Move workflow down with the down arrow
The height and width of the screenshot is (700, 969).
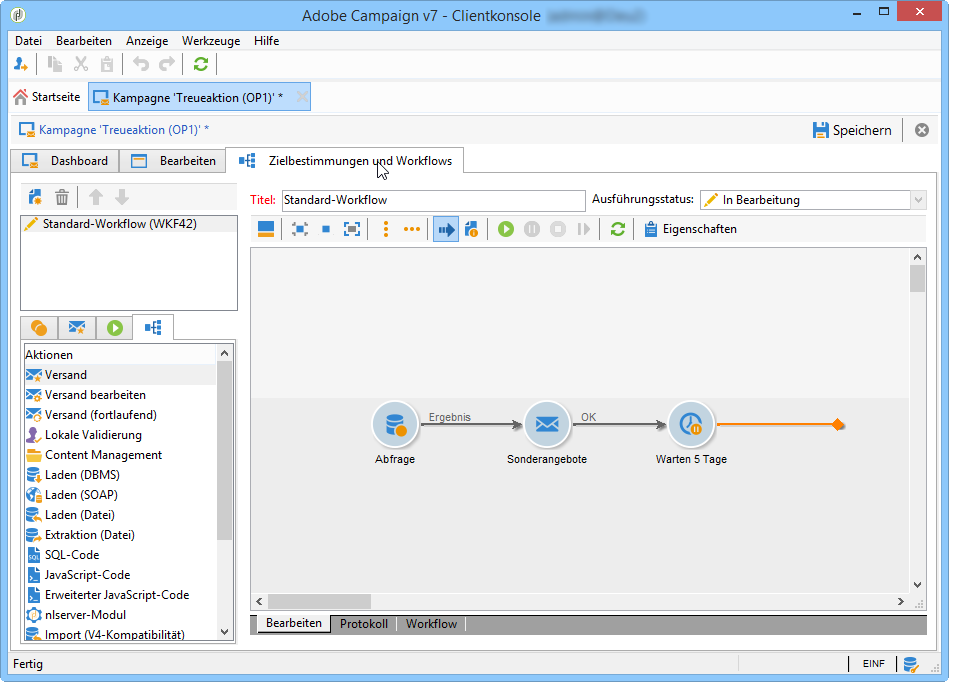[x=122, y=197]
